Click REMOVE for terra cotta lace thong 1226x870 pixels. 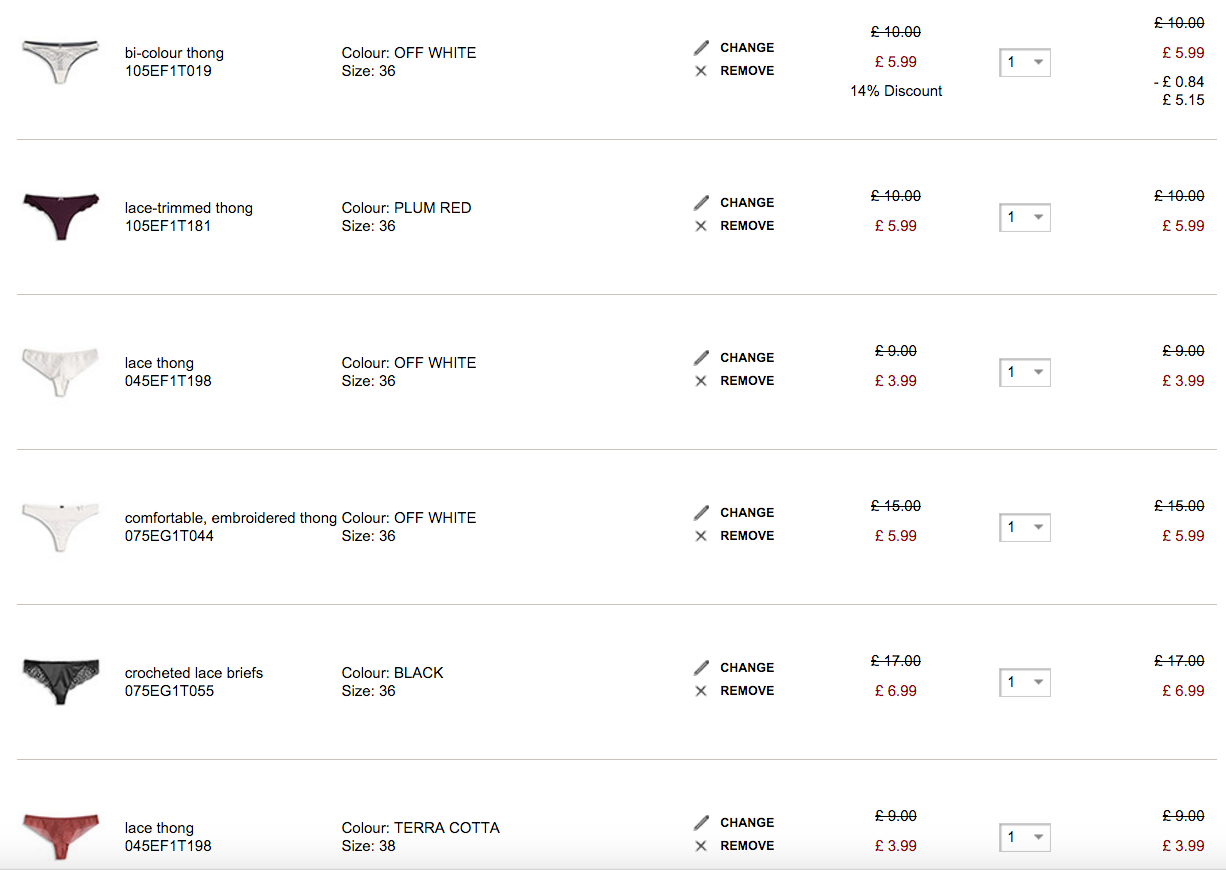(x=746, y=846)
